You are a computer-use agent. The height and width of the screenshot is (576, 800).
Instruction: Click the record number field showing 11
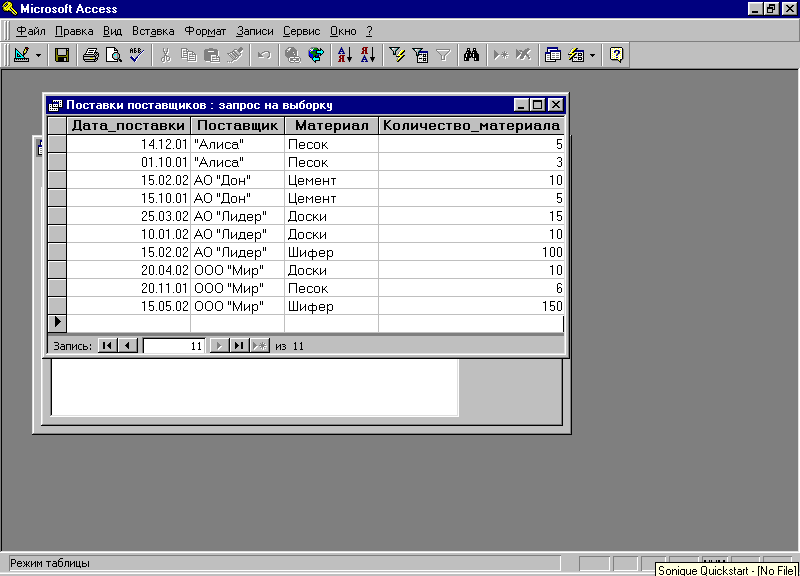[174, 346]
